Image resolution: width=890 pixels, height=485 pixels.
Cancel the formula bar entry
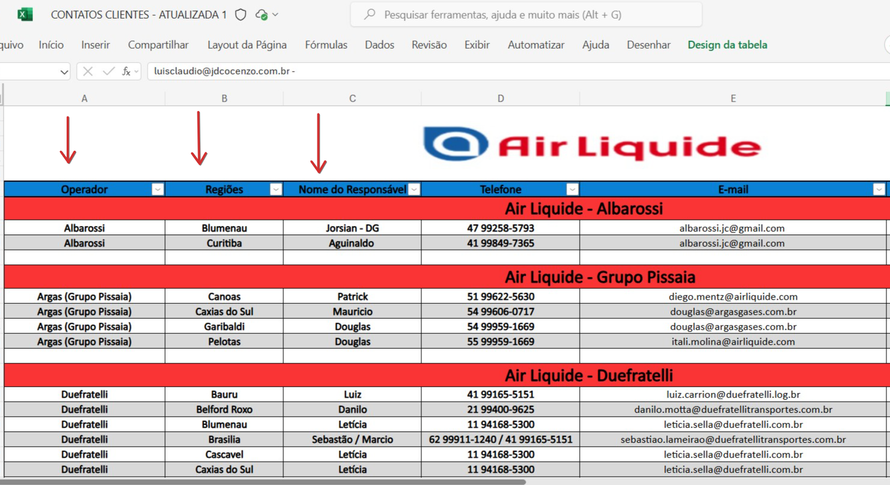click(x=88, y=72)
